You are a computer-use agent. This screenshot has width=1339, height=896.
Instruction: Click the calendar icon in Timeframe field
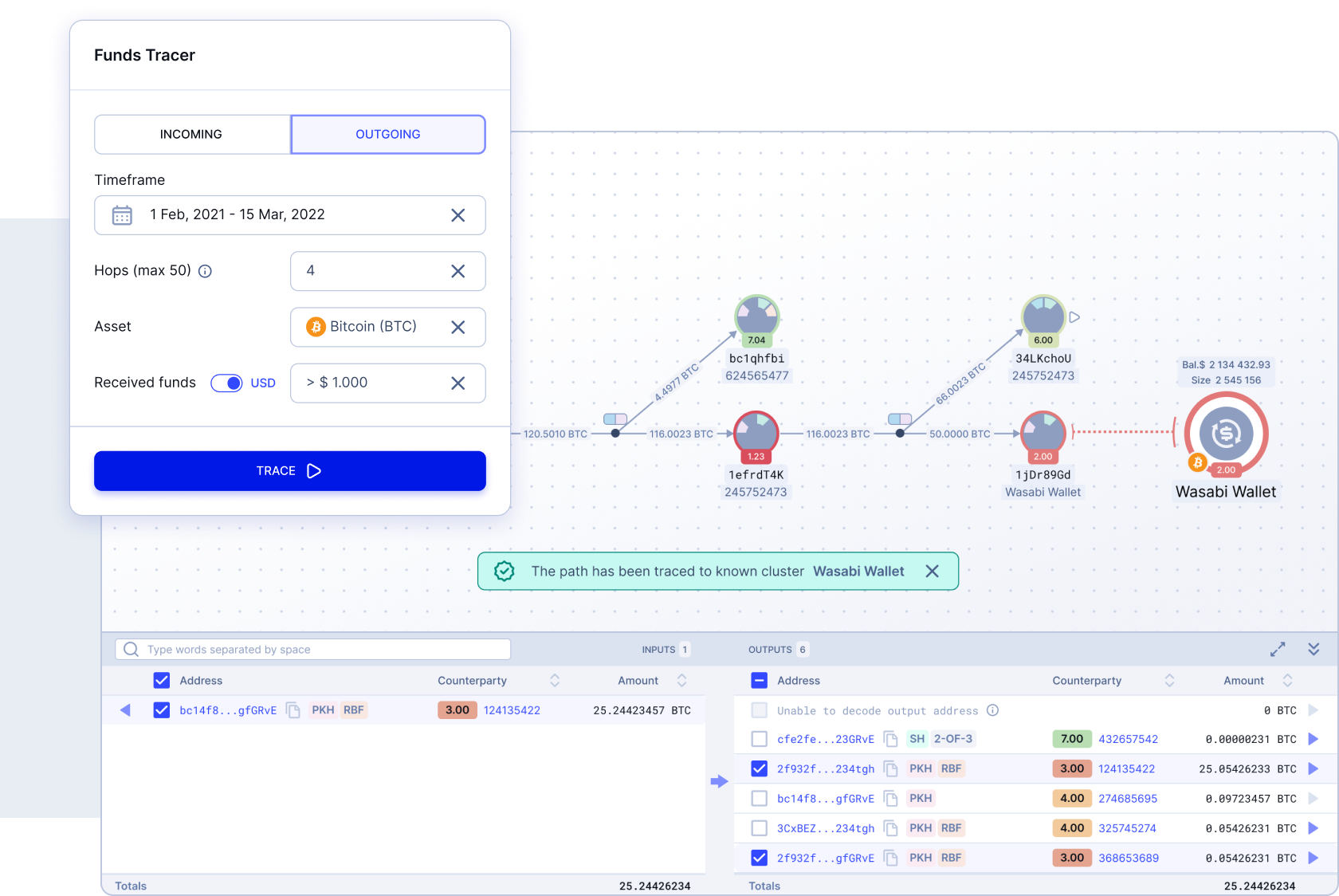point(122,215)
